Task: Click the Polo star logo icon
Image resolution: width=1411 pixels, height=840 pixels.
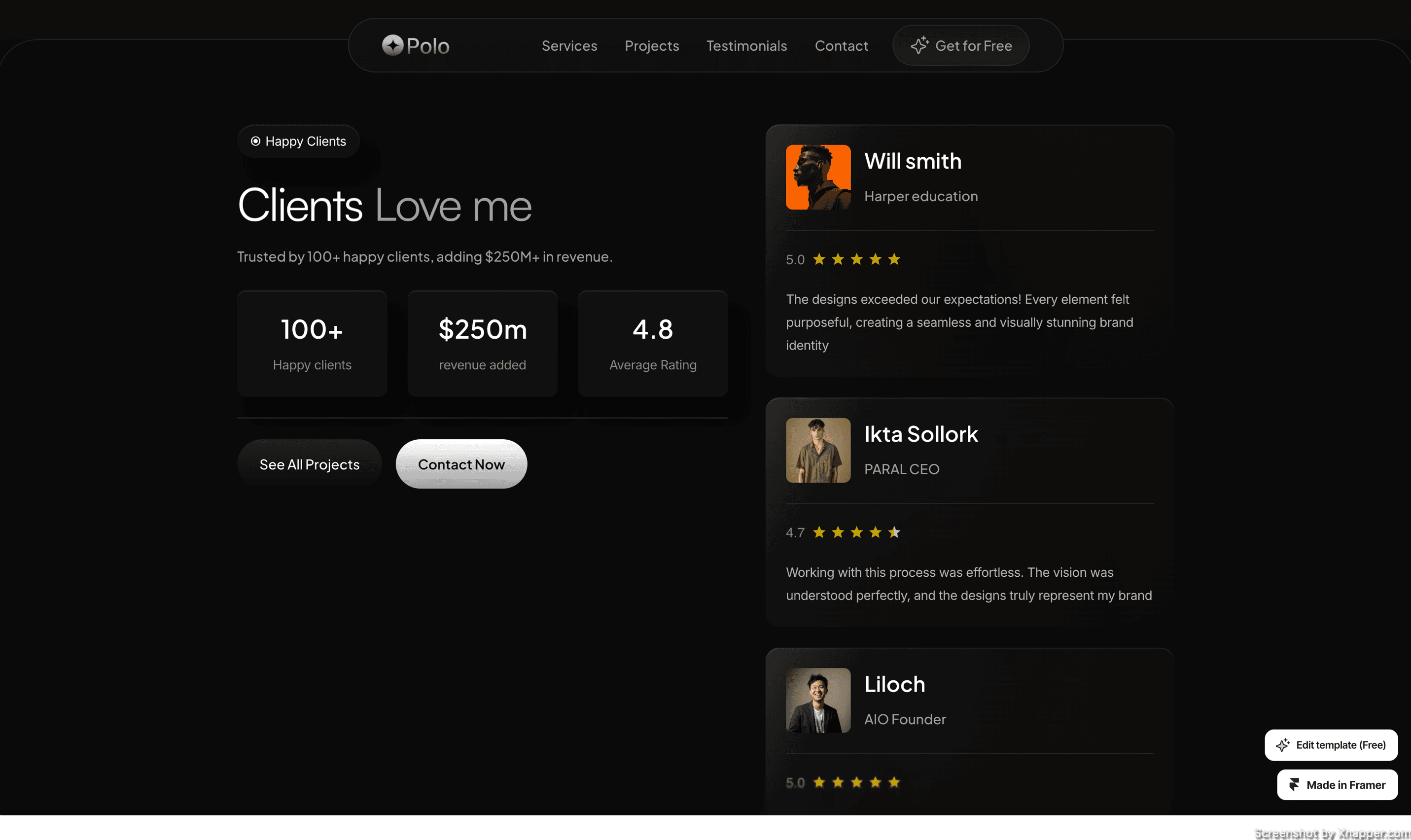Action: pyautogui.click(x=392, y=45)
